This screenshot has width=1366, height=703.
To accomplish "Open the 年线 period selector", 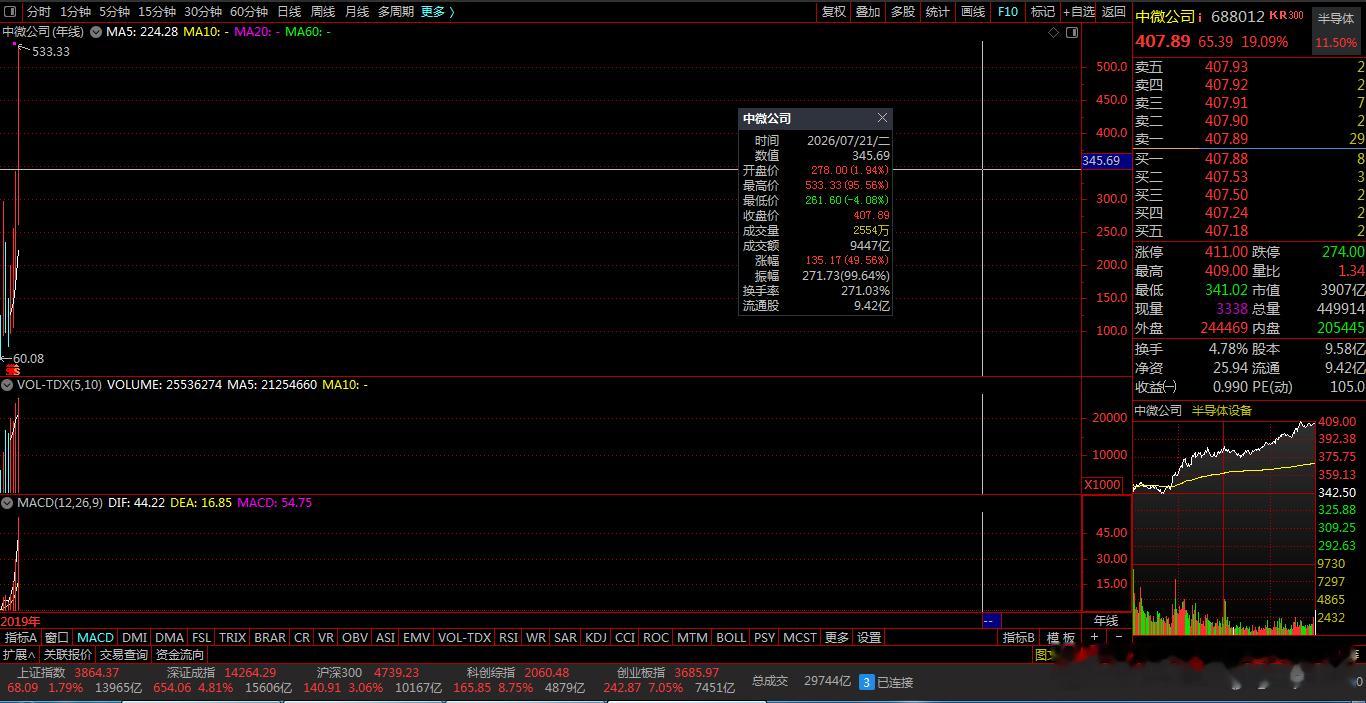I will tap(1106, 621).
